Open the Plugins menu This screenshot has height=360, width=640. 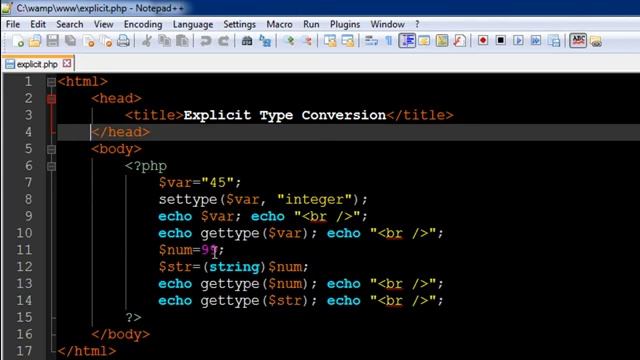(345, 24)
